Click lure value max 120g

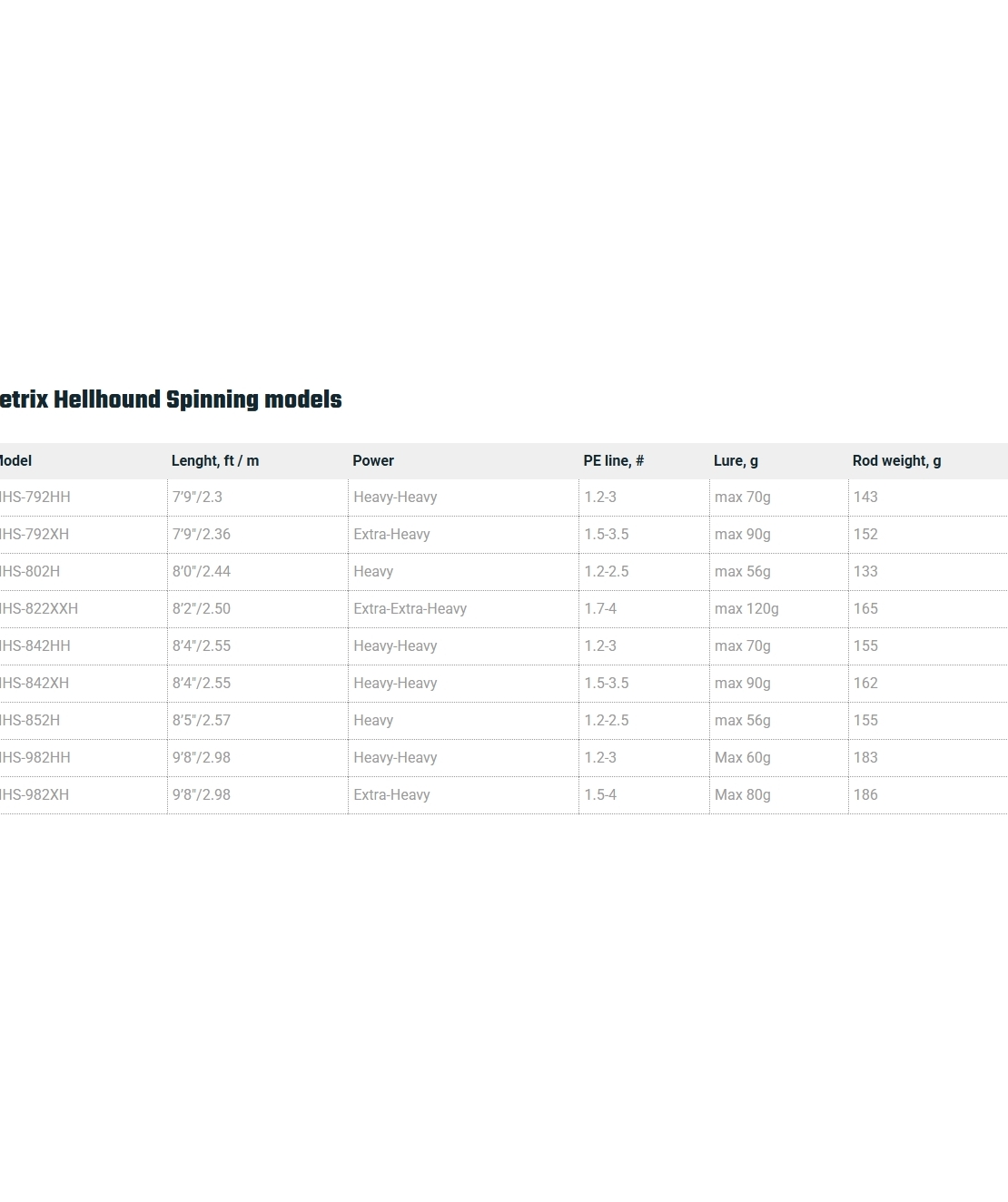click(746, 609)
